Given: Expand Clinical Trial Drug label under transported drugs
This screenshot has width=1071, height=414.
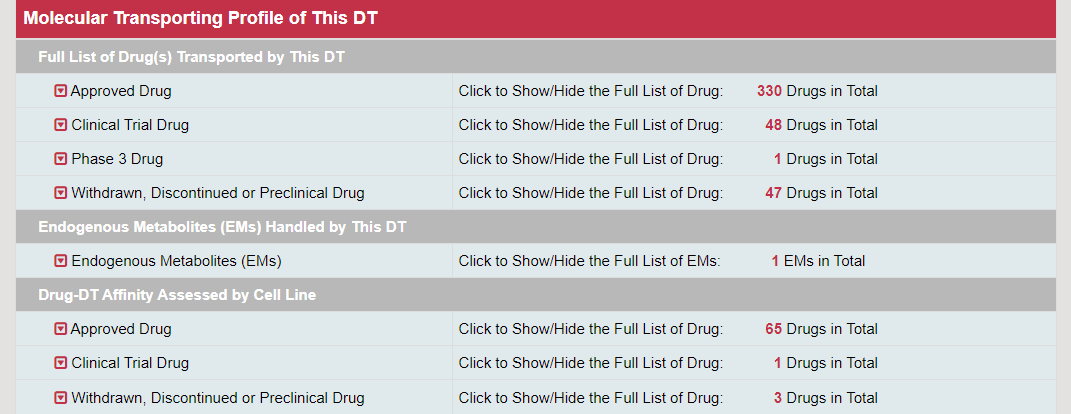Looking at the screenshot, I should coord(130,125).
